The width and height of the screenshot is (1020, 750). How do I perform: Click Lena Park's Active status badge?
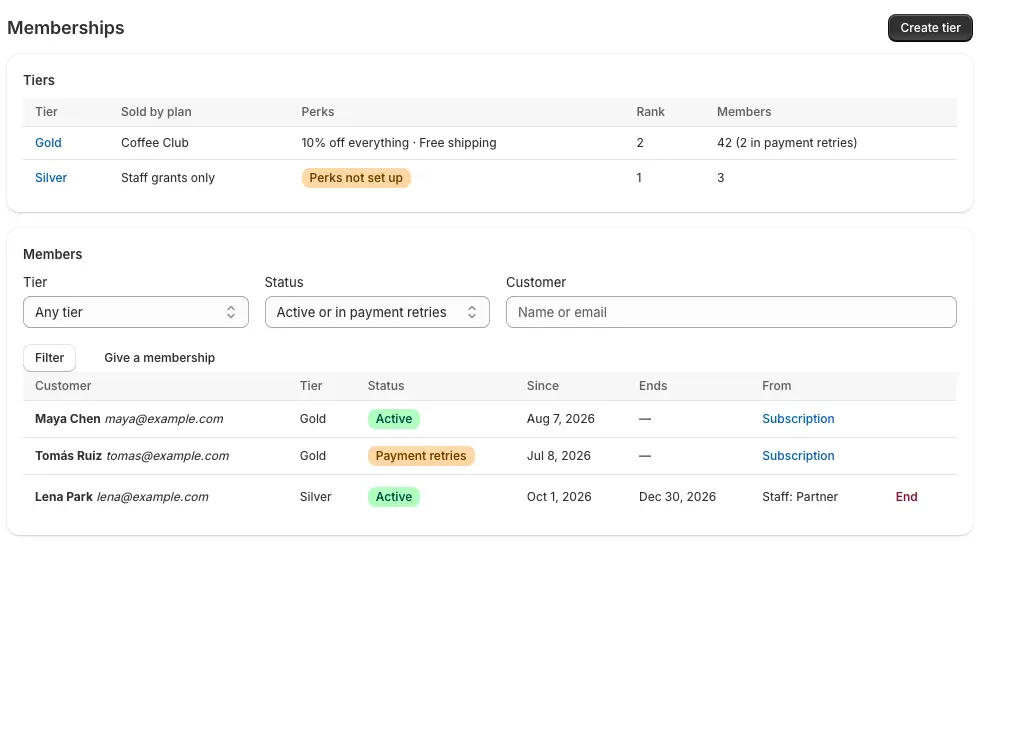[x=394, y=497]
